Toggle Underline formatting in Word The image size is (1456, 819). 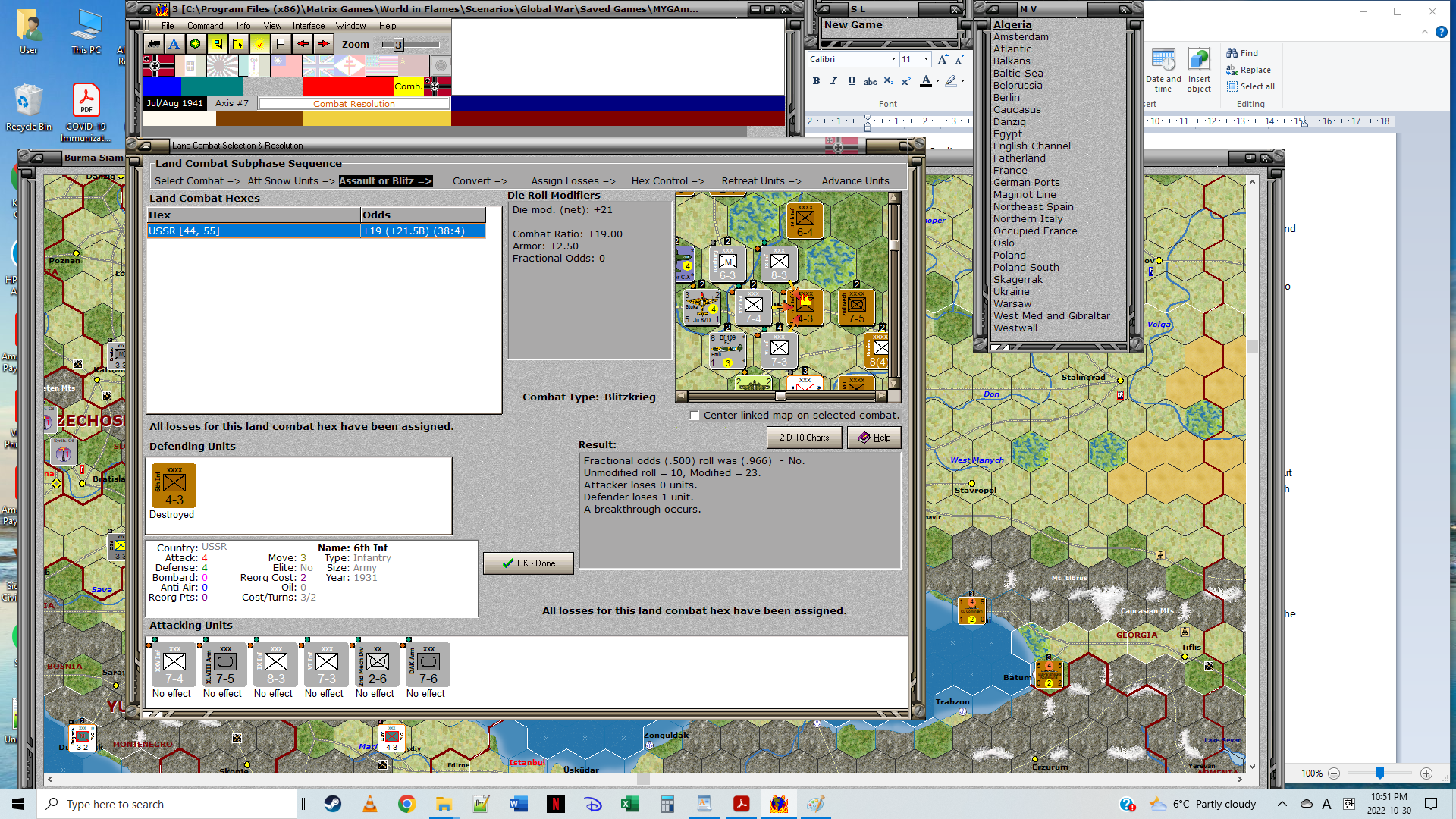852,81
